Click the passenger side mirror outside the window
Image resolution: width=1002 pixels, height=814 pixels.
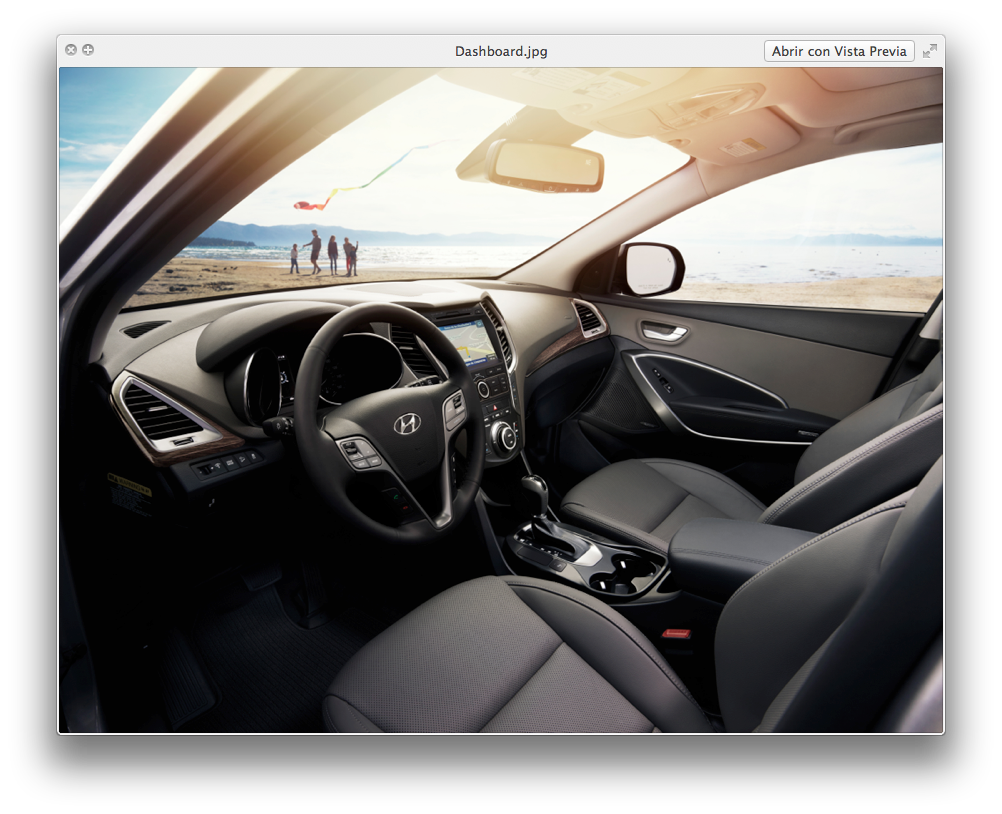651,268
